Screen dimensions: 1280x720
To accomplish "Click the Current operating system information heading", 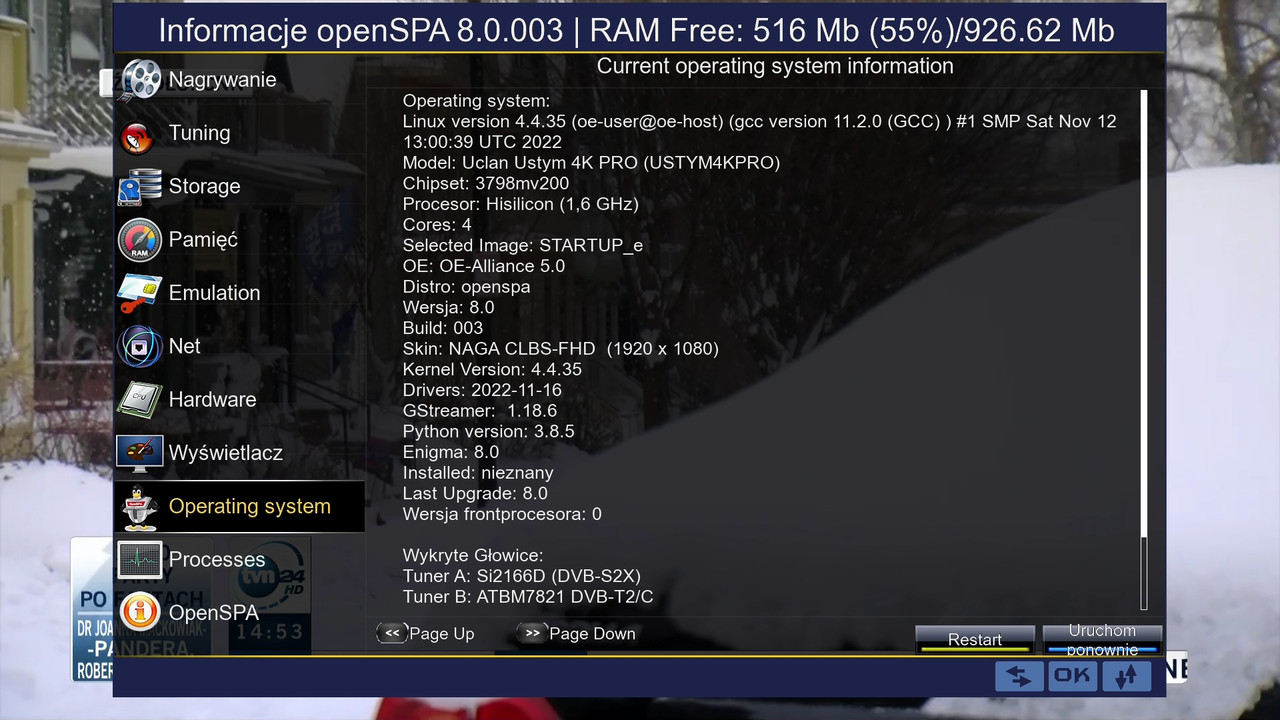I will [x=775, y=66].
